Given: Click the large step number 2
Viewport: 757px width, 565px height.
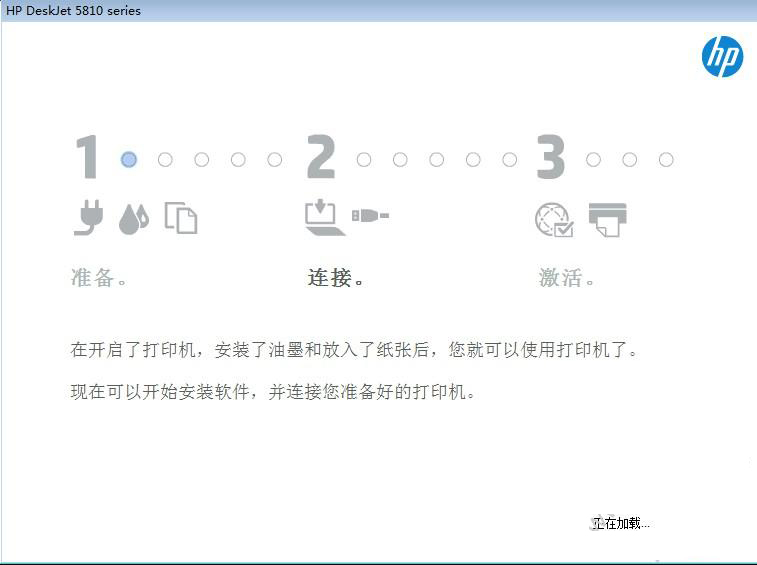Looking at the screenshot, I should click(321, 157).
